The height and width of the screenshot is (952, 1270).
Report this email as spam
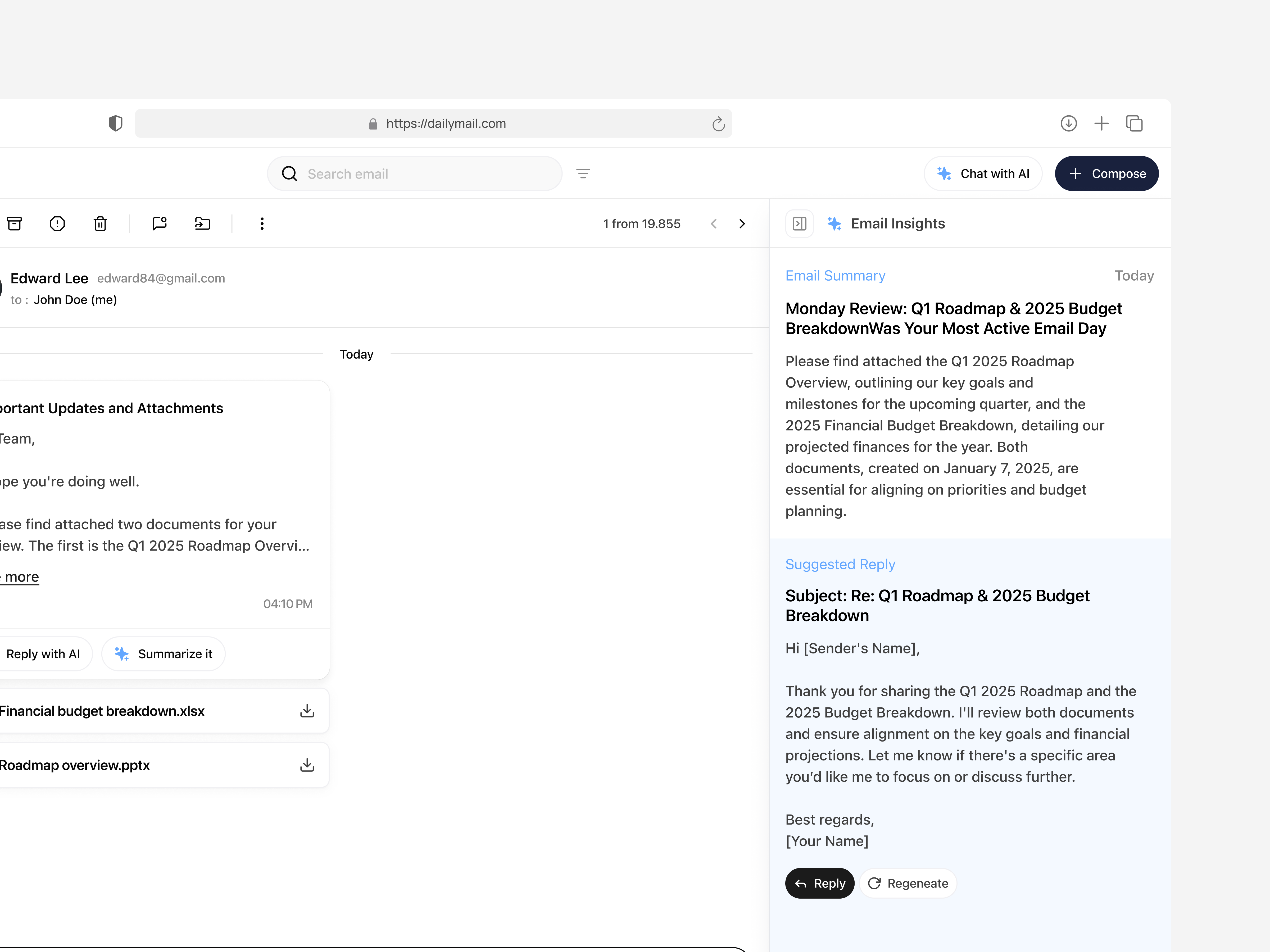tap(57, 224)
